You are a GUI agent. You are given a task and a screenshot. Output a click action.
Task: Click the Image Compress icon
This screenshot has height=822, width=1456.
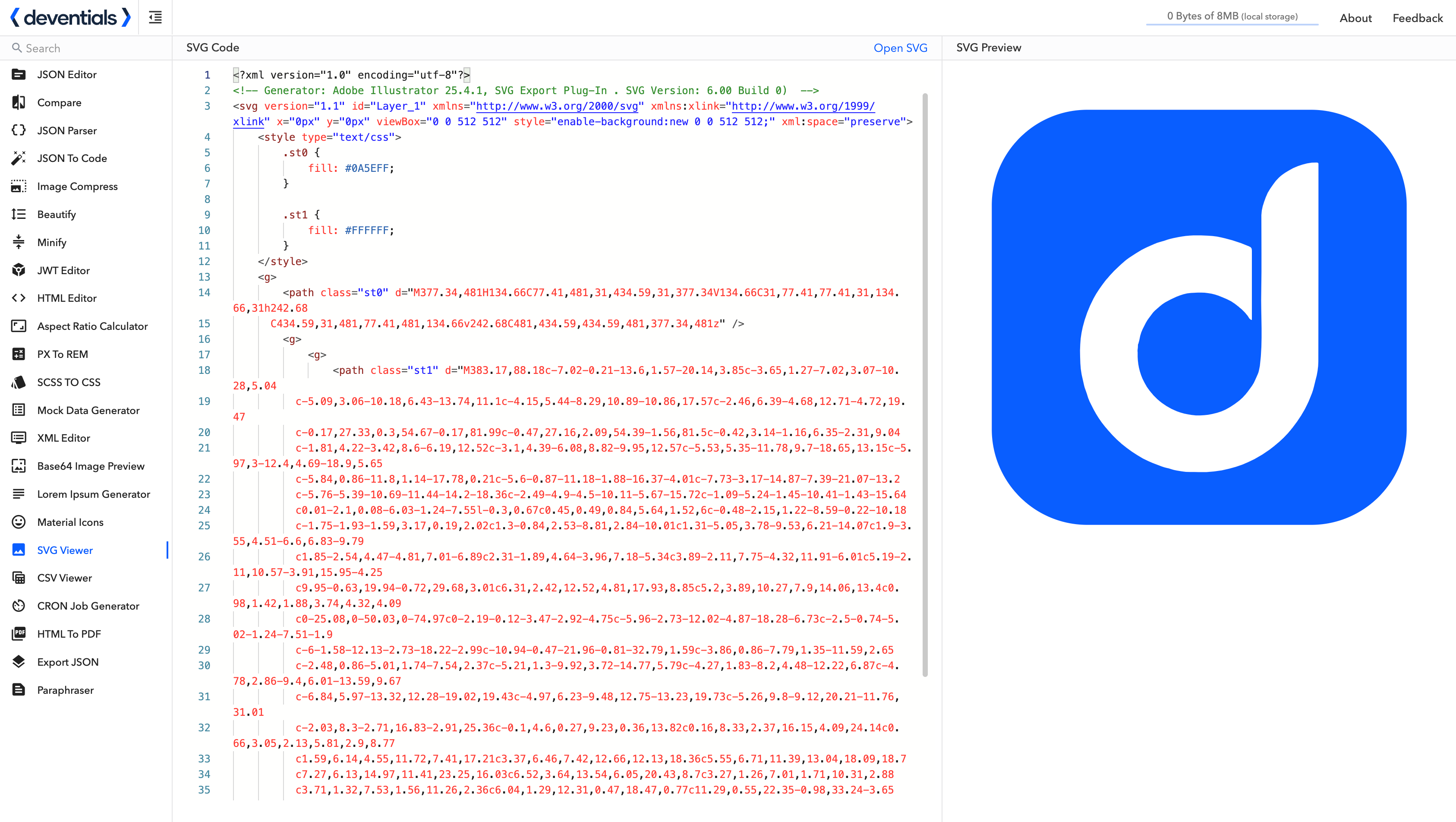tap(19, 186)
